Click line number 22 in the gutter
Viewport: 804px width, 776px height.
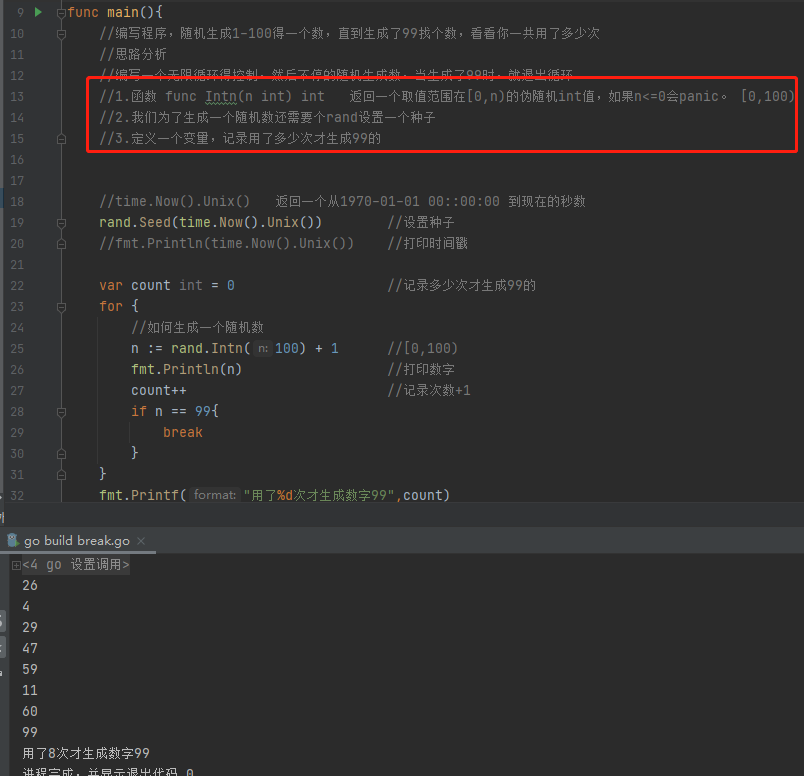pyautogui.click(x=17, y=285)
